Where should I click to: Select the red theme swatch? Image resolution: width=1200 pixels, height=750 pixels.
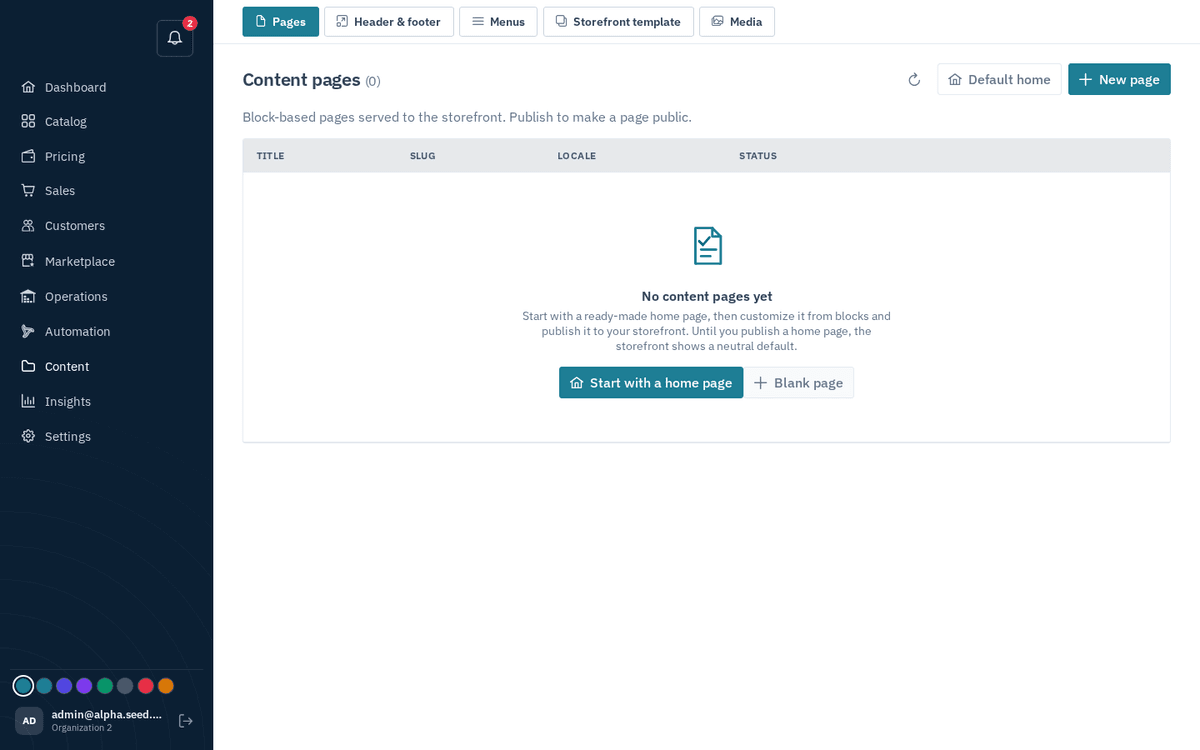coord(145,686)
